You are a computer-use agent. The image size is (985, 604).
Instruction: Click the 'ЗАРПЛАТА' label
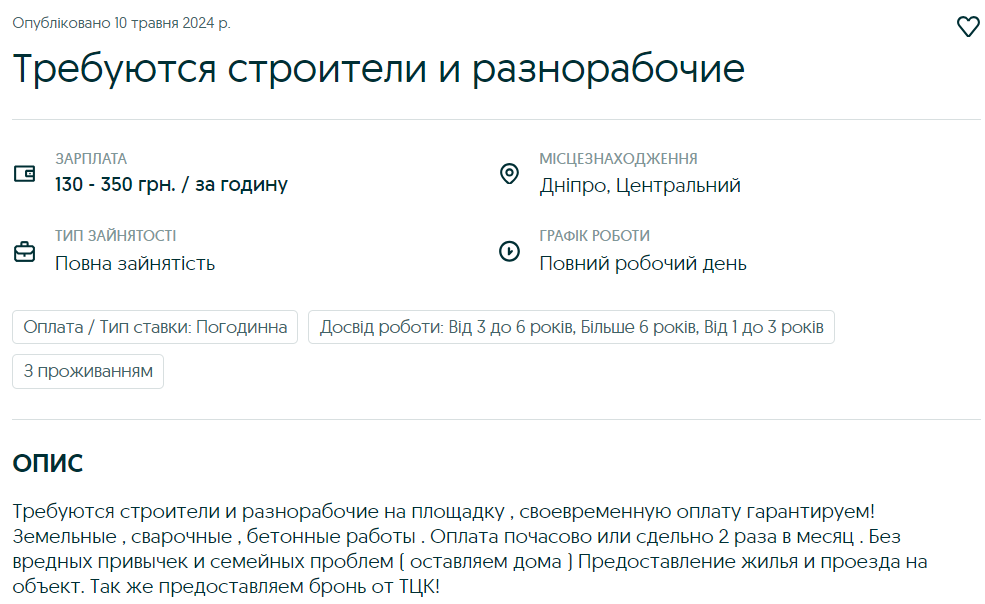tap(91, 158)
